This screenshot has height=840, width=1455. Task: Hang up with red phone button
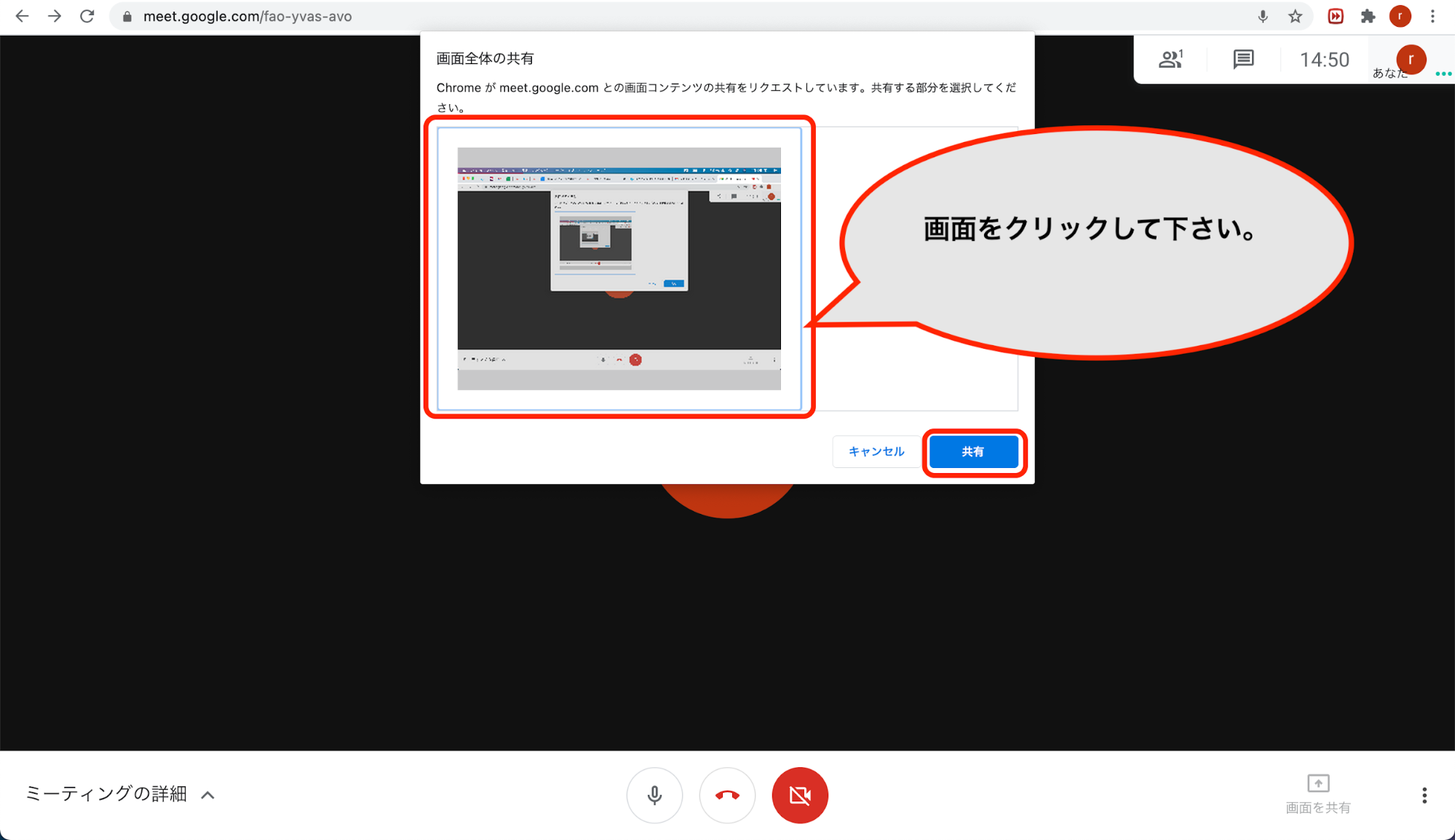coord(727,795)
